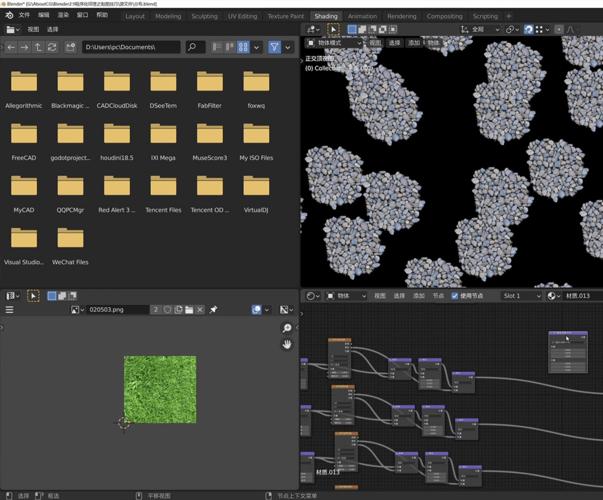Select the grass texture image preview

pyautogui.click(x=160, y=388)
